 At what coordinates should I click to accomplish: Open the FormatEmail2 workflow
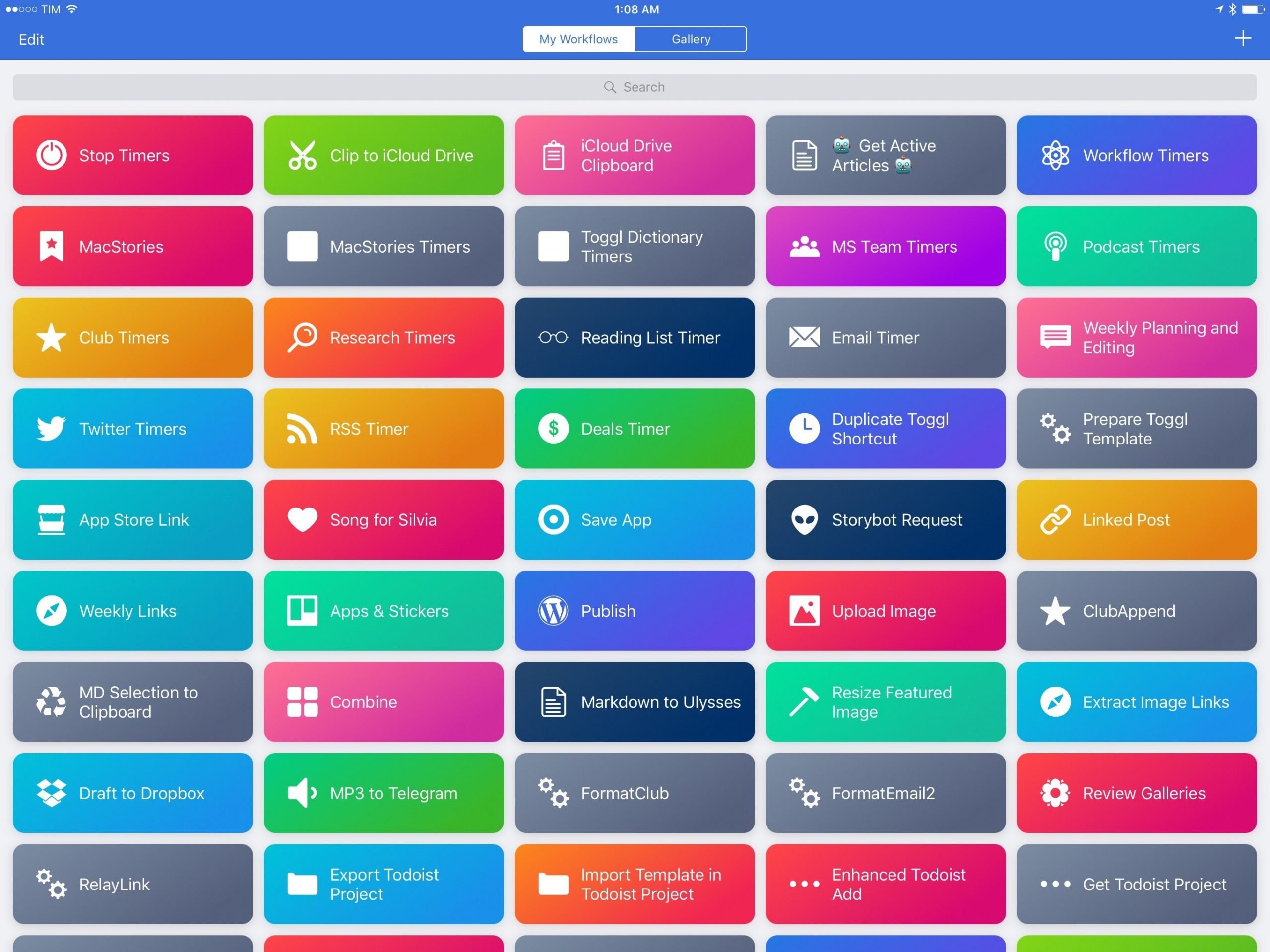886,793
